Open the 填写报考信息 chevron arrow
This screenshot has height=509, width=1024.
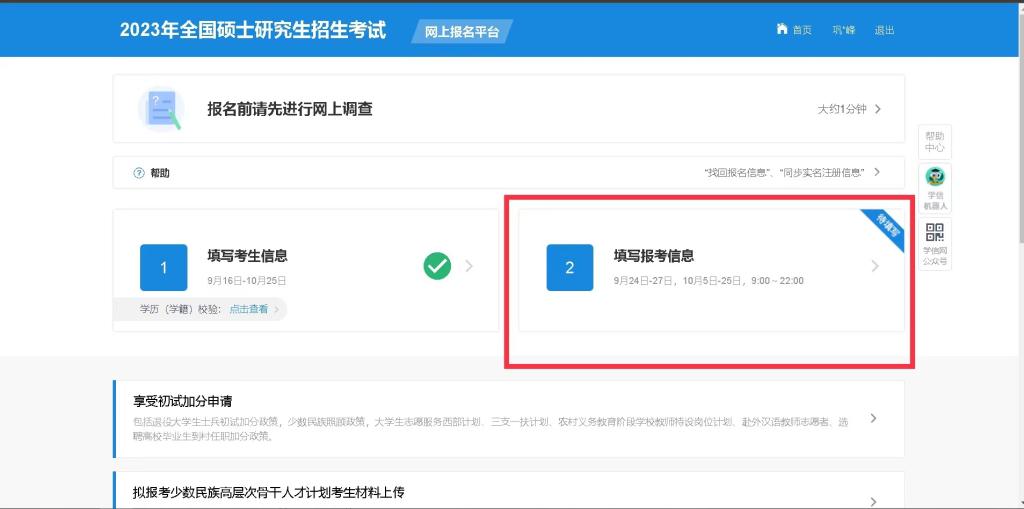(x=875, y=266)
